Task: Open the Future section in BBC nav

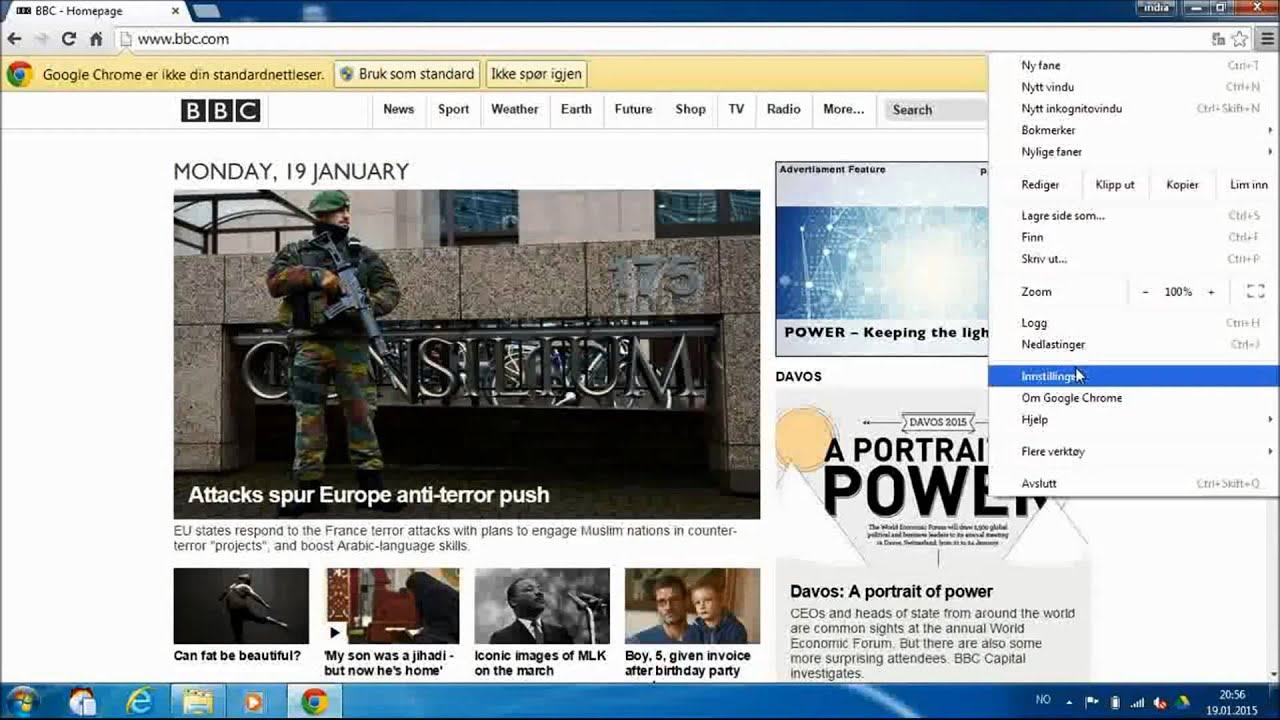Action: coord(633,110)
